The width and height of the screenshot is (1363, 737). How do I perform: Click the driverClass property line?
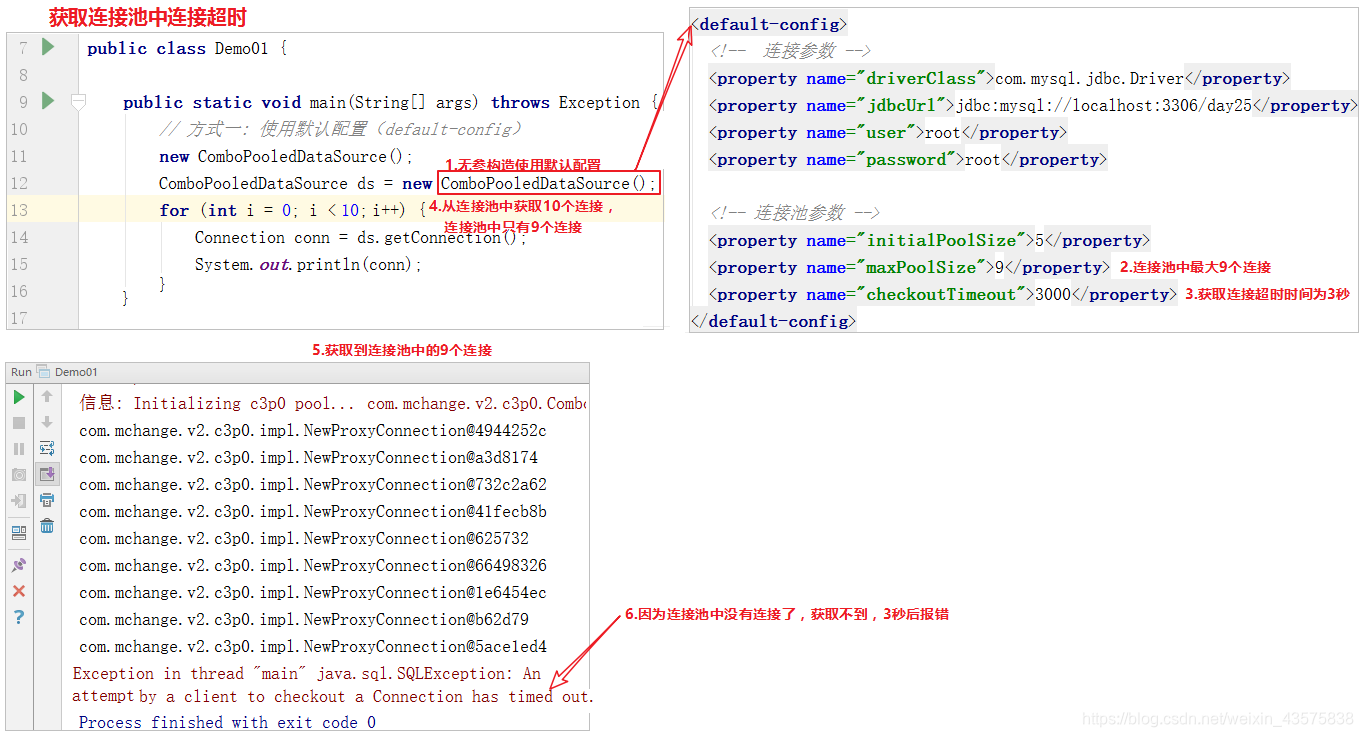[1000, 78]
